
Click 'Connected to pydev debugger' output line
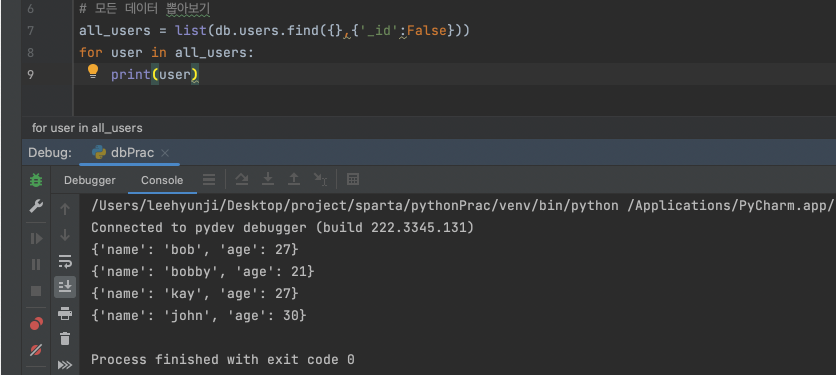pos(283,228)
